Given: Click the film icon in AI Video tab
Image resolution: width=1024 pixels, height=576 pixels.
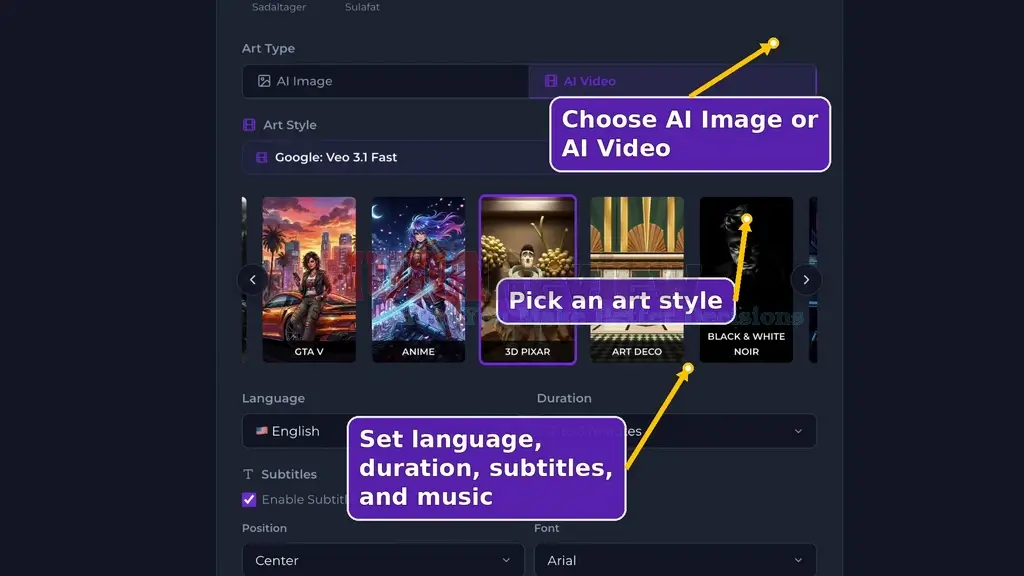Looking at the screenshot, I should pos(551,81).
